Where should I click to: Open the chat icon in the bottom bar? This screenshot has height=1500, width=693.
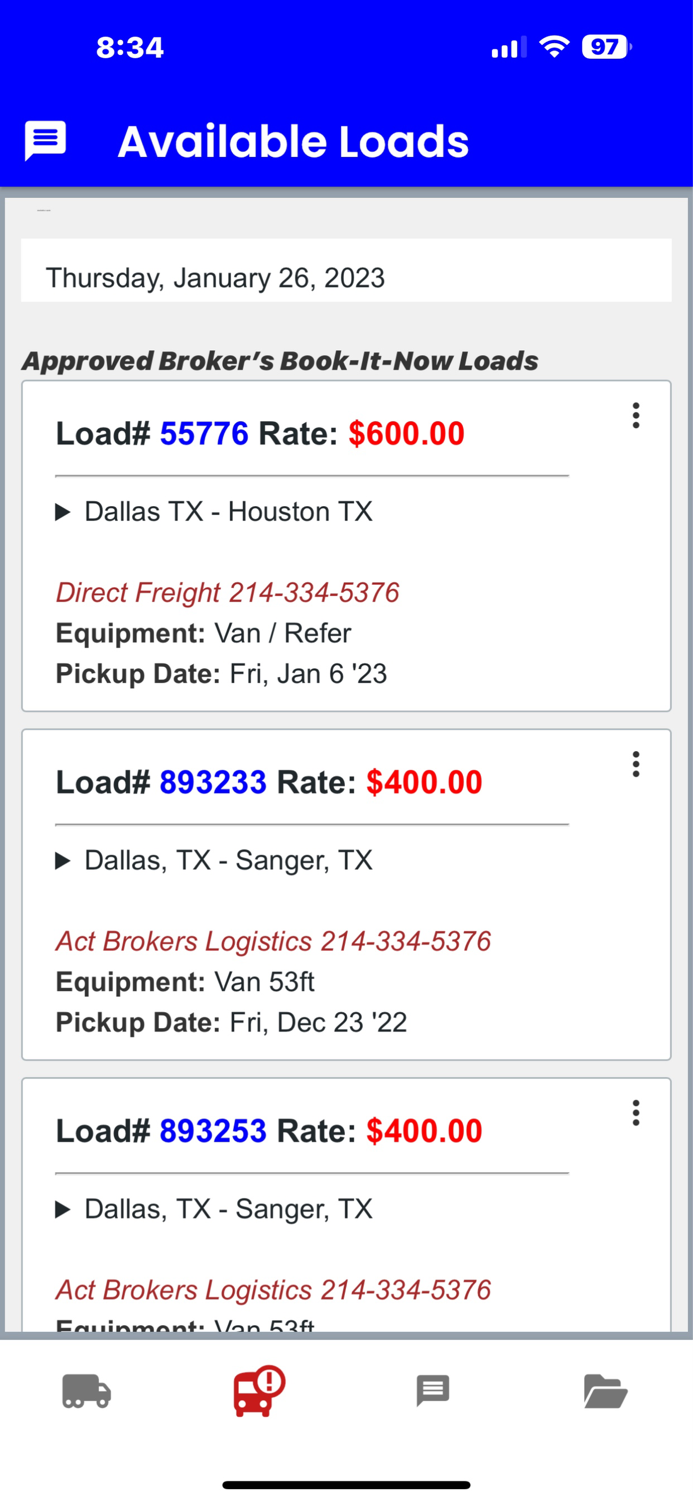432,1391
